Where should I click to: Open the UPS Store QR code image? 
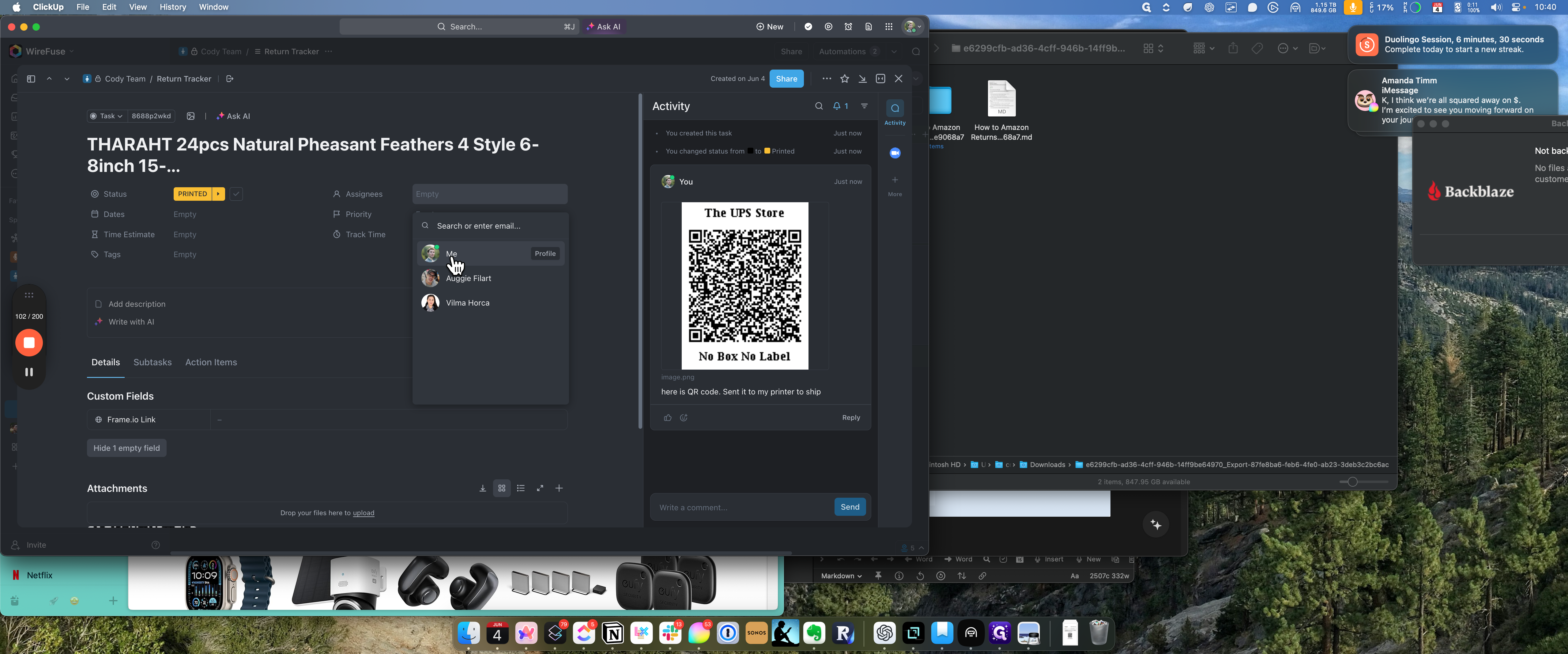pyautogui.click(x=744, y=286)
